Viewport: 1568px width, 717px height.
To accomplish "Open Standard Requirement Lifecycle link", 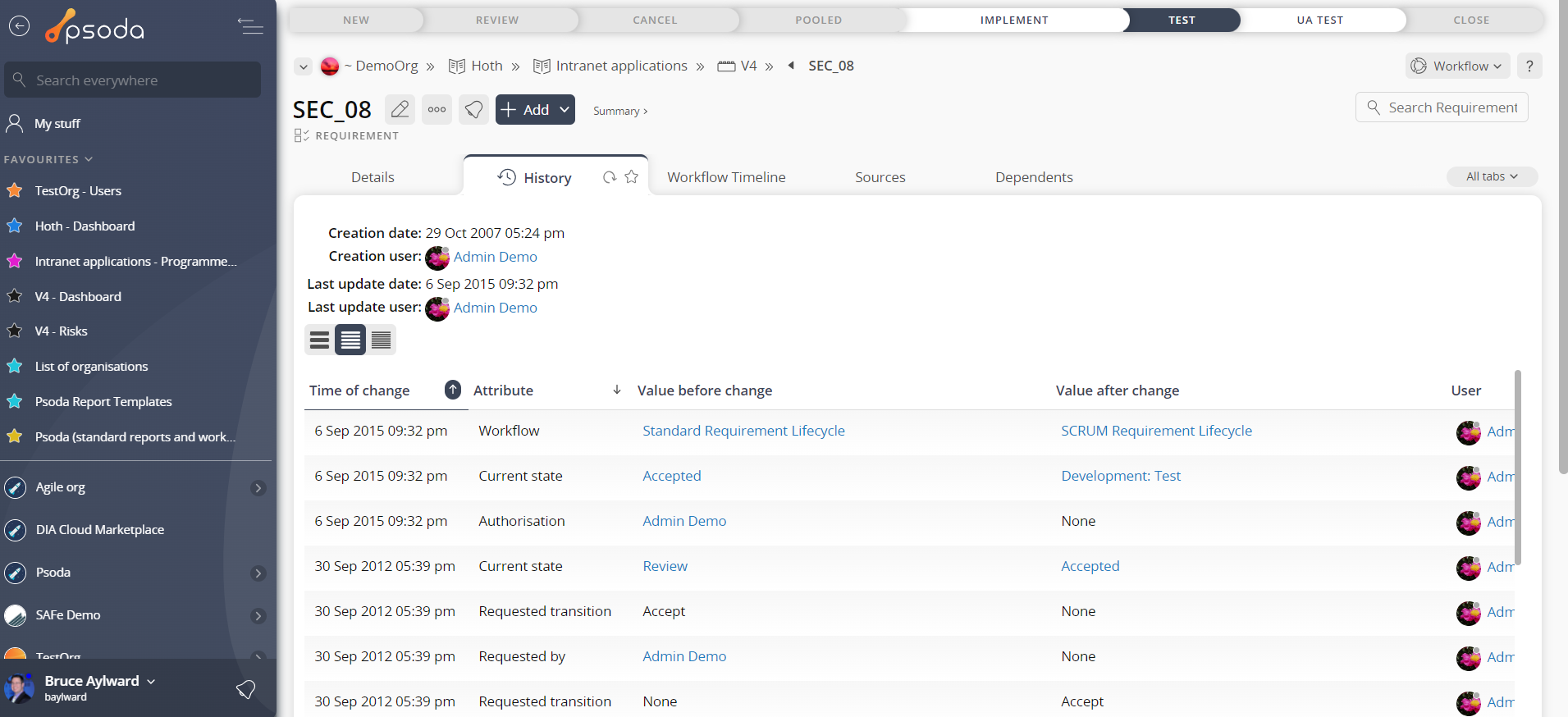I will coord(743,431).
